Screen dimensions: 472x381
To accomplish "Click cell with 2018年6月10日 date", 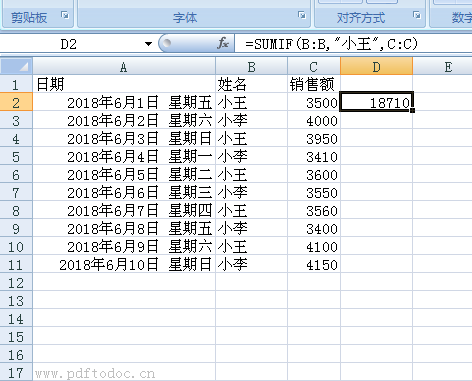I will 124,265.
